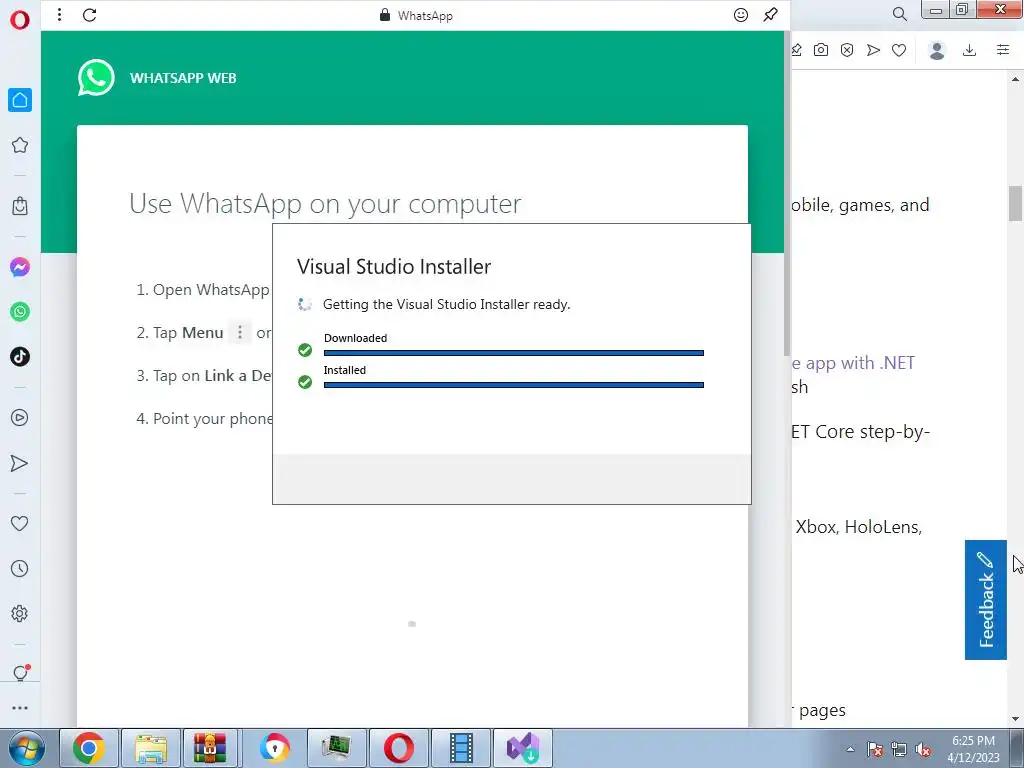
Task: Open TikTok from the Opera sidebar
Action: (20, 357)
